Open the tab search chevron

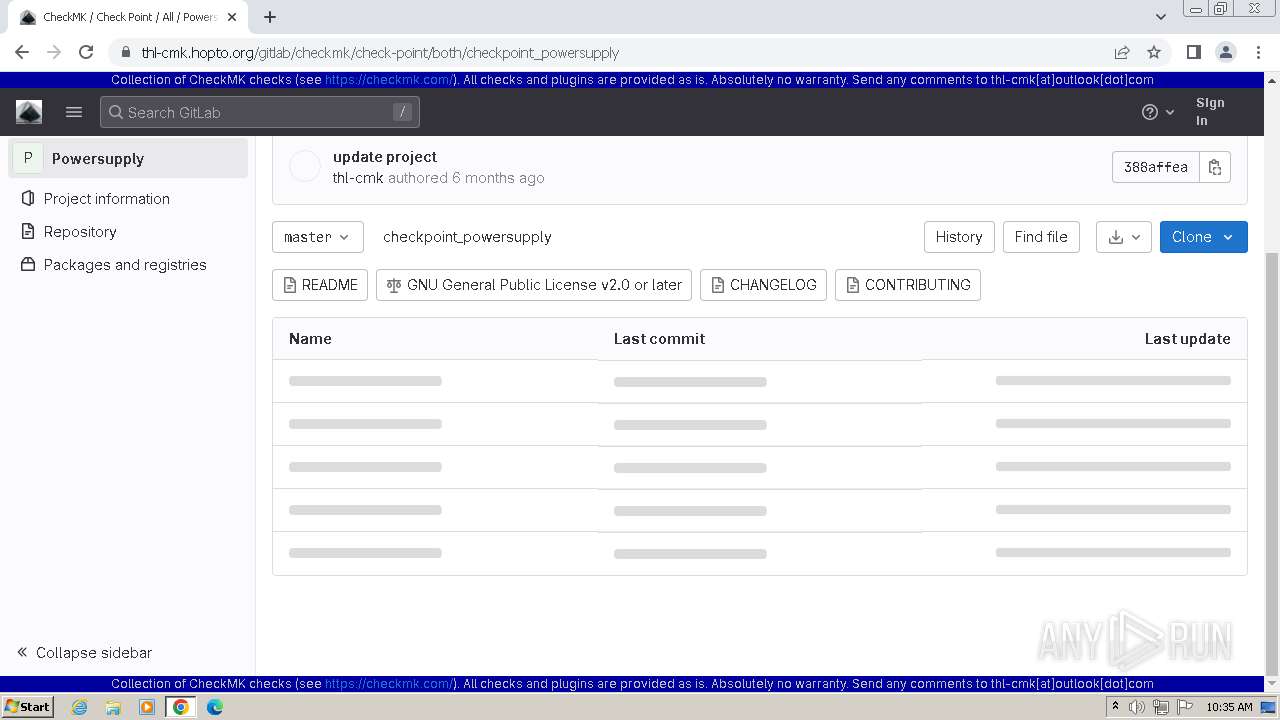[x=1160, y=17]
